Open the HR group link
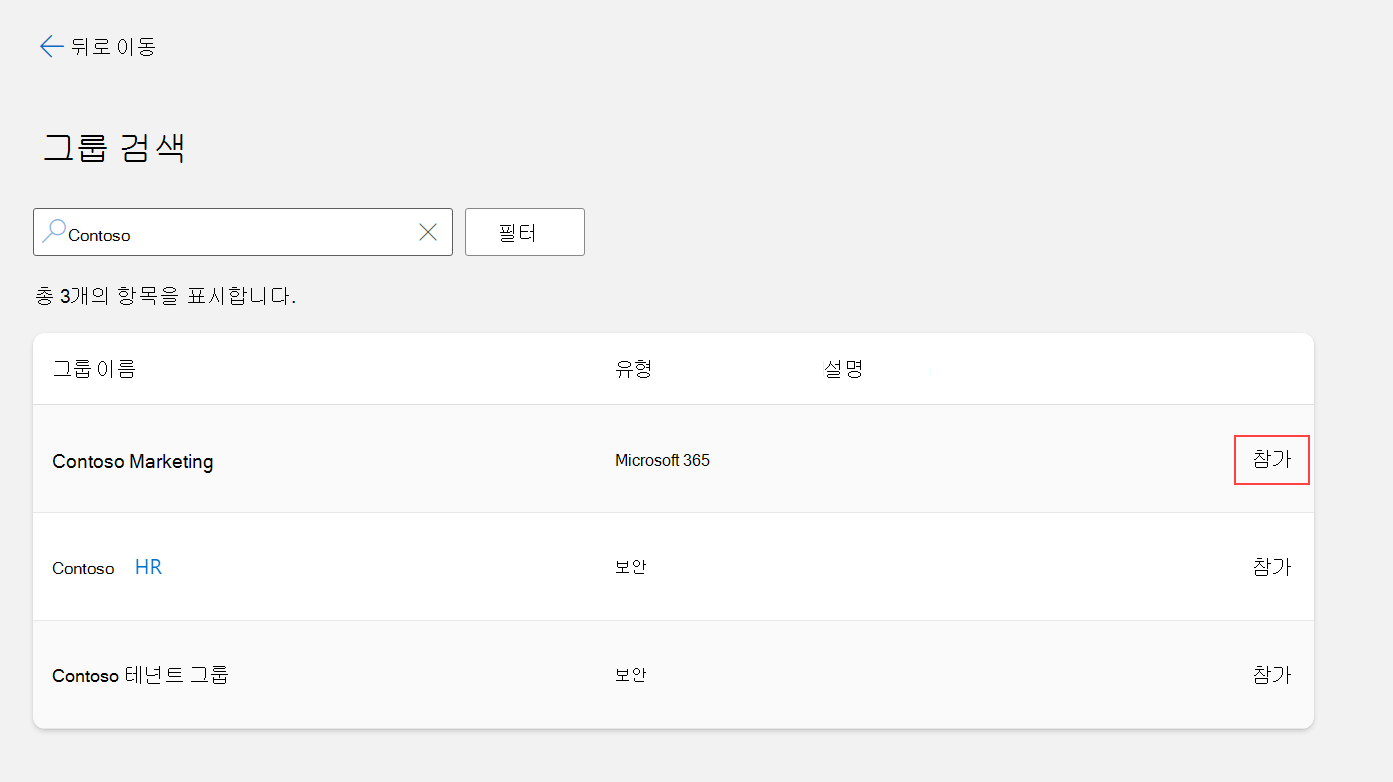 (x=148, y=567)
